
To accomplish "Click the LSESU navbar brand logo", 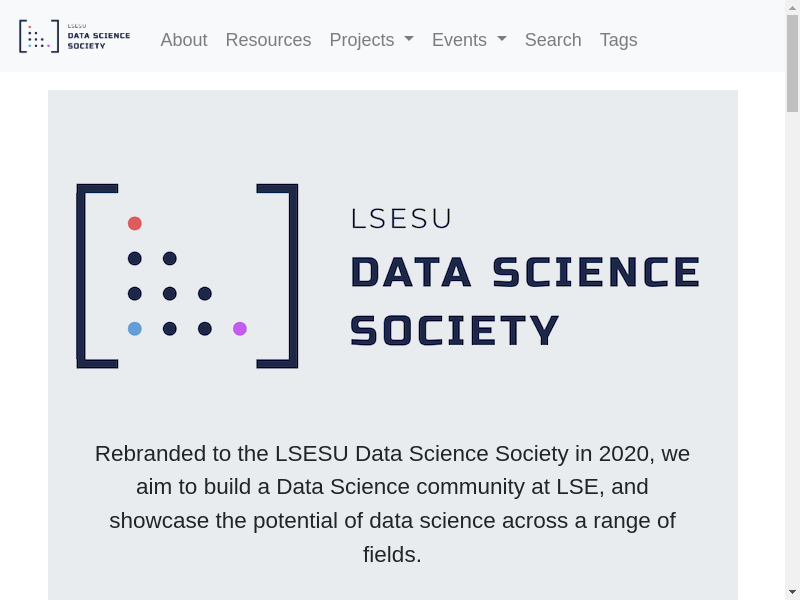I will pyautogui.click(x=75, y=37).
